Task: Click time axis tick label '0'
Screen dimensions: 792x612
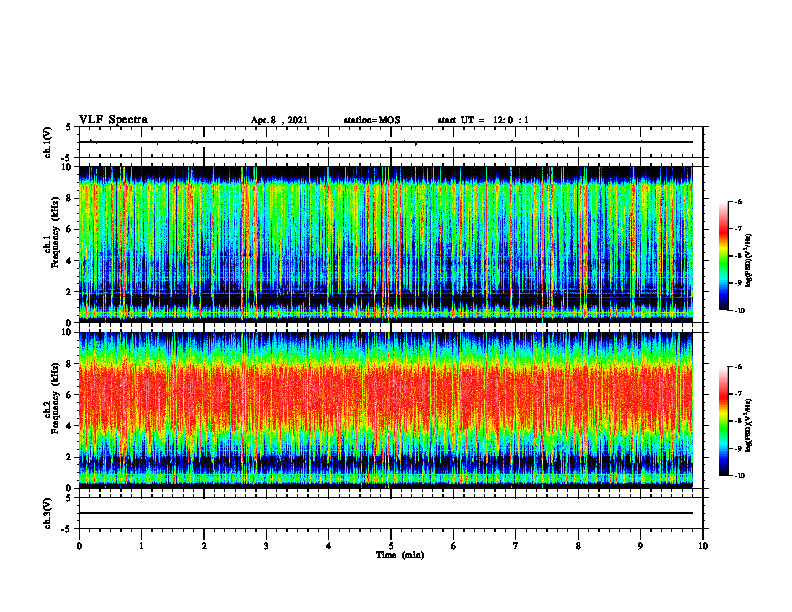Action: (x=79, y=546)
